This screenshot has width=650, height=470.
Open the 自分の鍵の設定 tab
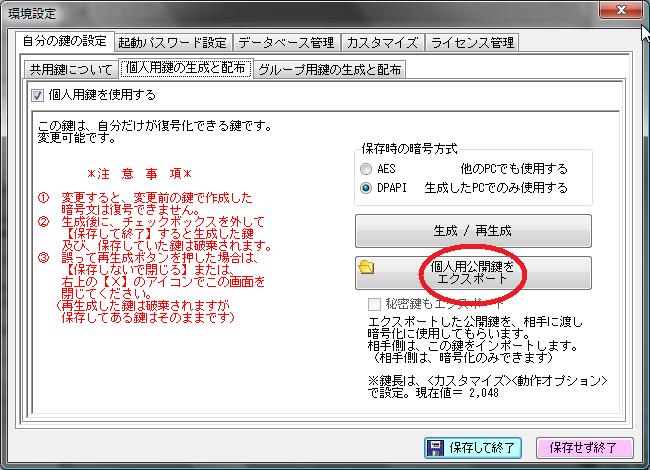click(x=65, y=41)
